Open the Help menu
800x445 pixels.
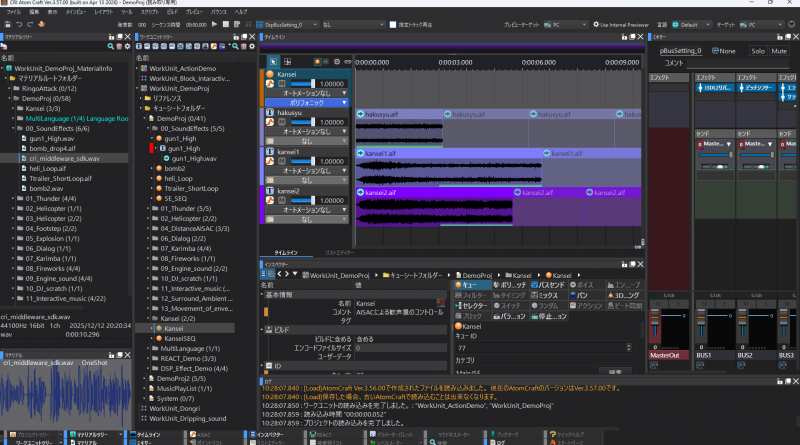point(241,11)
